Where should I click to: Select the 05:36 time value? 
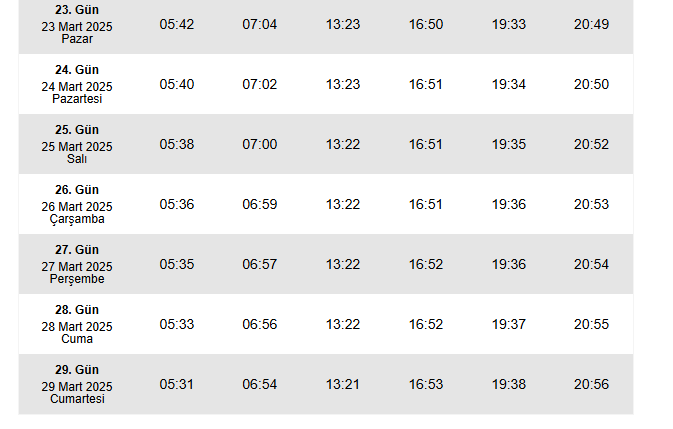177,205
